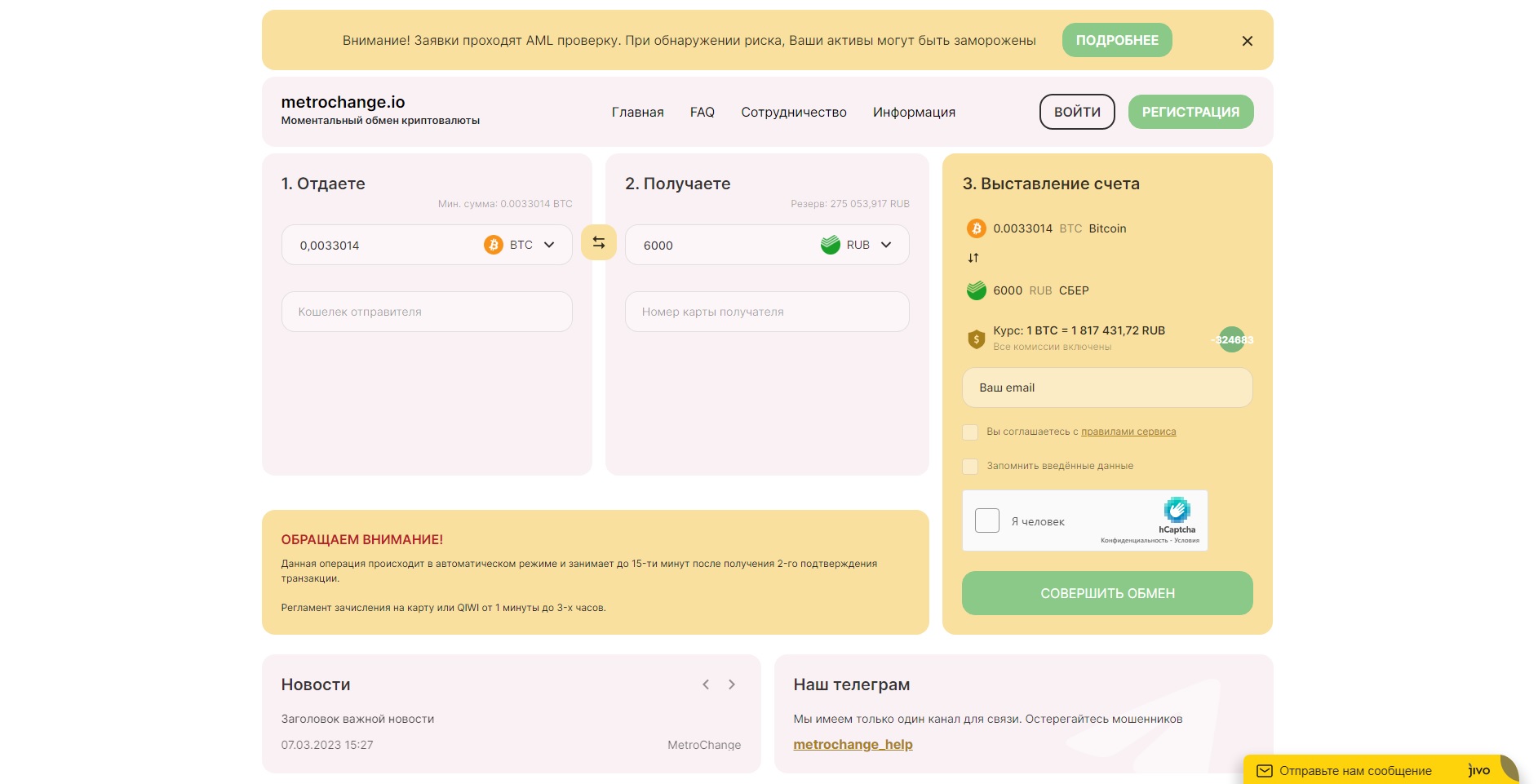Image resolution: width=1538 pixels, height=784 pixels.
Task: Click the shield dollar rate icon
Action: (976, 339)
